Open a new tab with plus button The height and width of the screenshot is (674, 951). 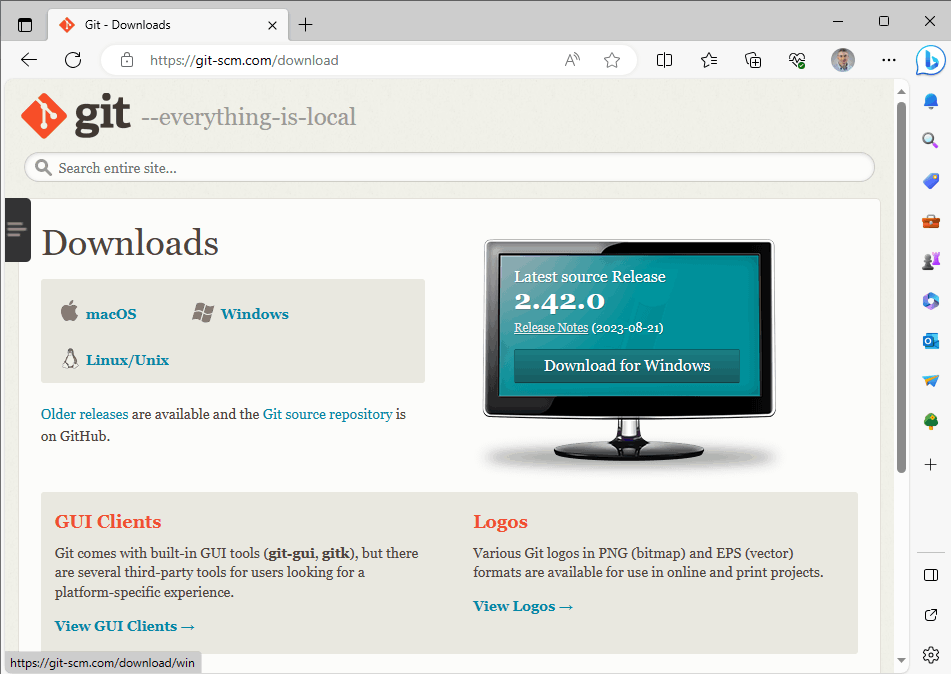[x=306, y=25]
